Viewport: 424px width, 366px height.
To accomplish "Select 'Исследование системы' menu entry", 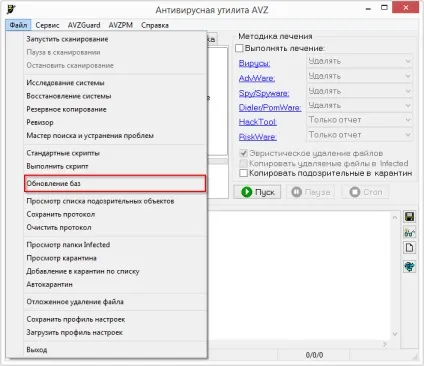I will click(x=115, y=83).
